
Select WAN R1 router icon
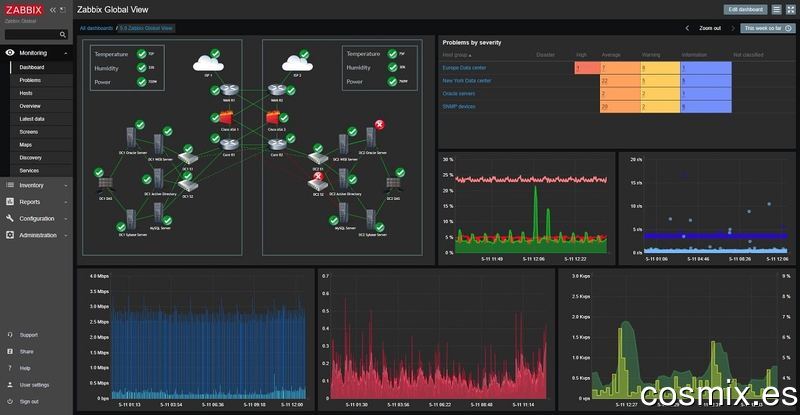point(230,90)
